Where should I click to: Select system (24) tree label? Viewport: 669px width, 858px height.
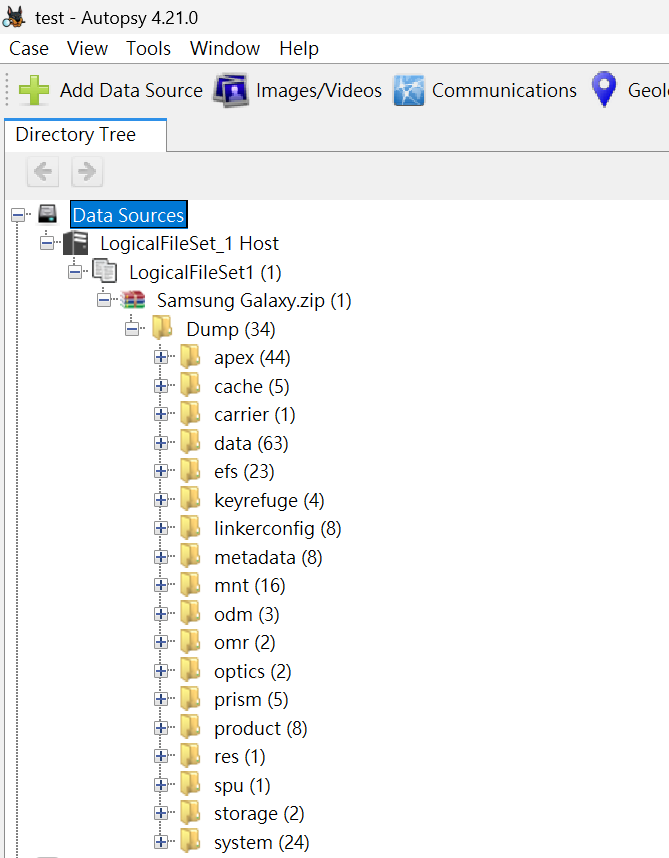click(x=261, y=842)
